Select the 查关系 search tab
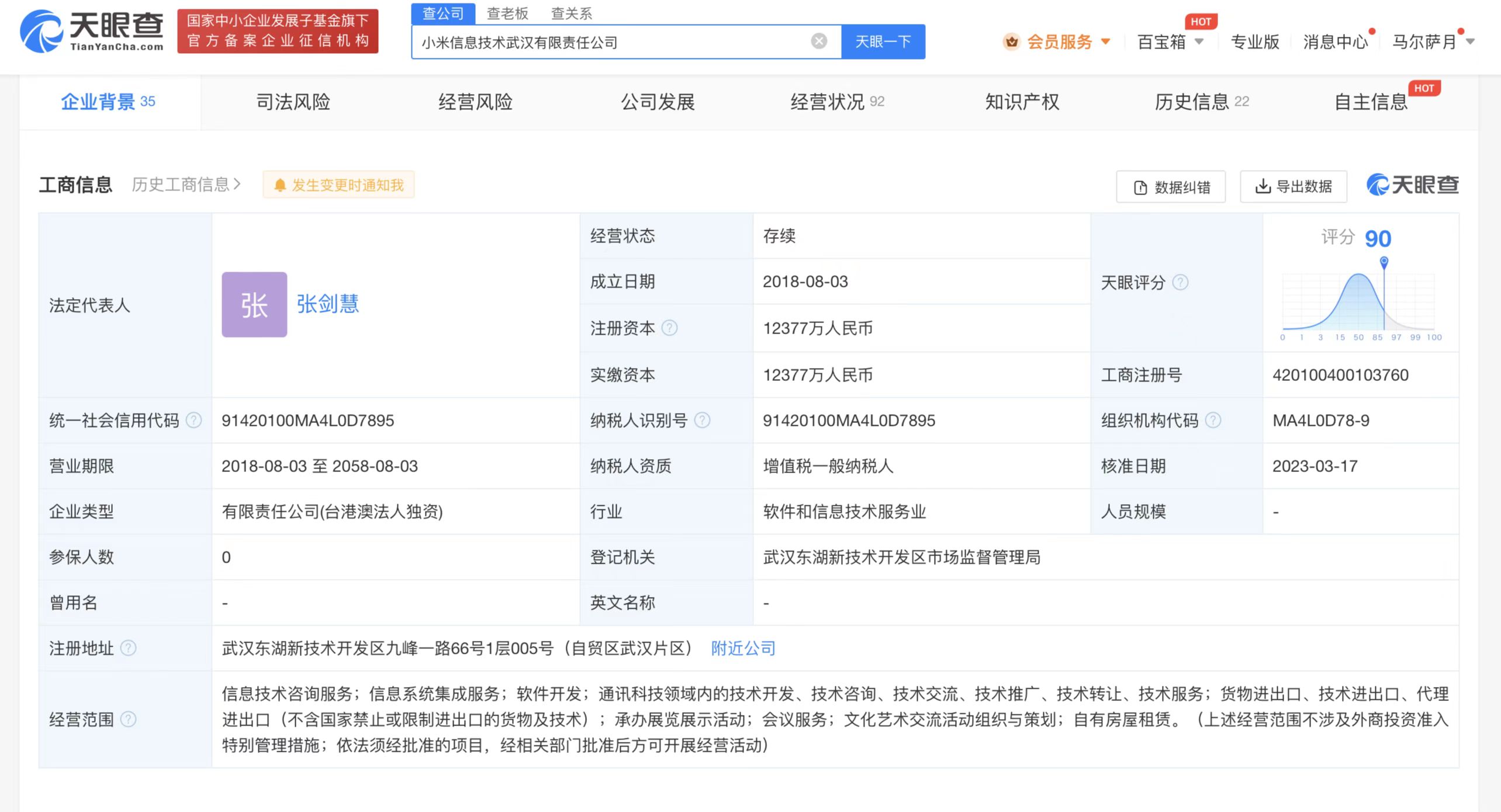 pyautogui.click(x=572, y=13)
